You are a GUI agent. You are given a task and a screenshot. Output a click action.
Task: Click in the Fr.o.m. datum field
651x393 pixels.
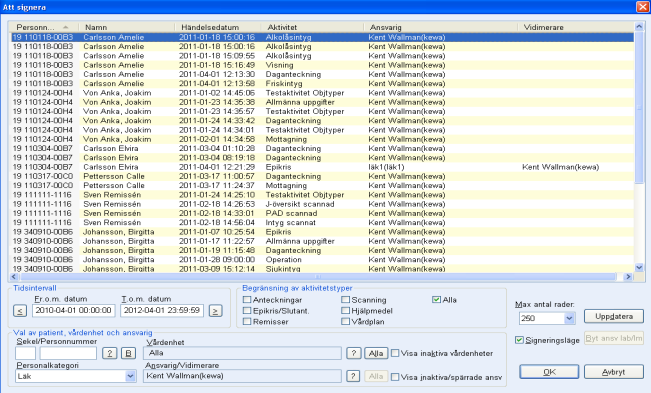pos(73,310)
